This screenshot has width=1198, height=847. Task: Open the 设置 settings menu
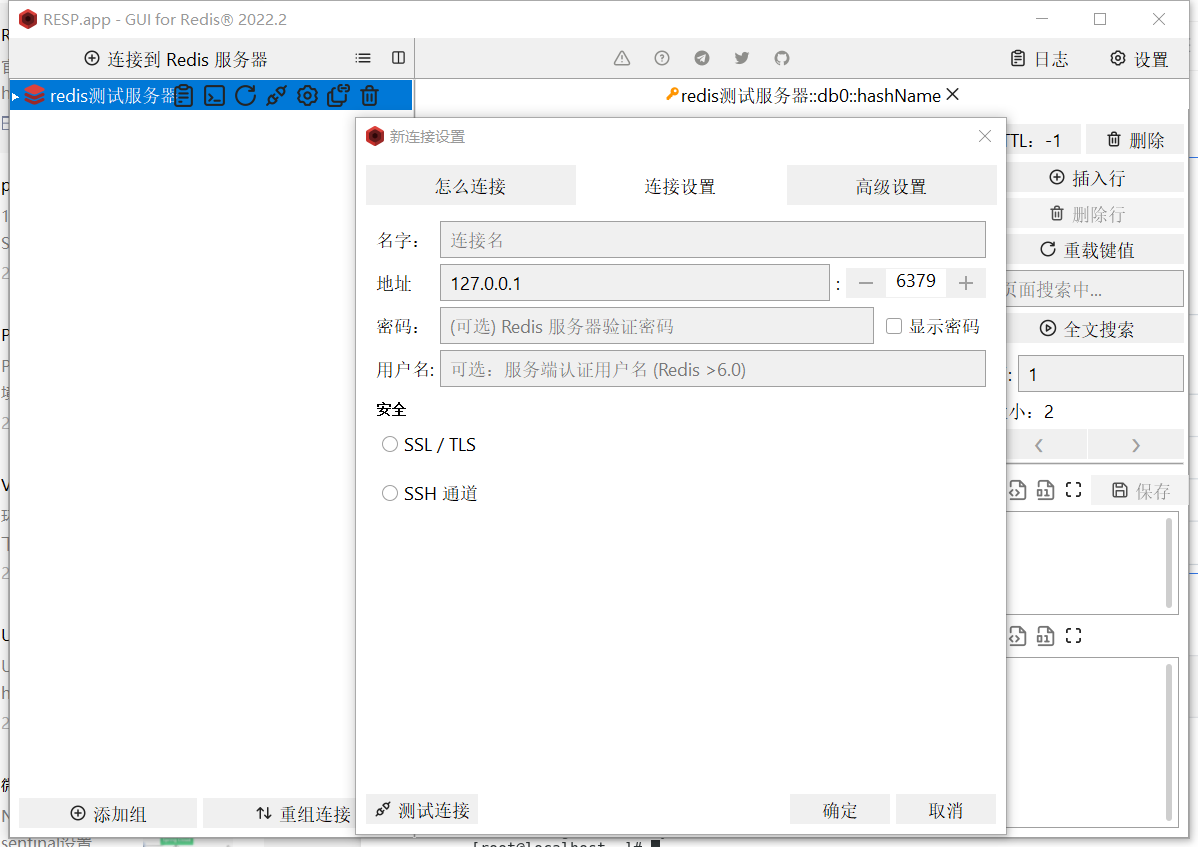pos(1139,59)
